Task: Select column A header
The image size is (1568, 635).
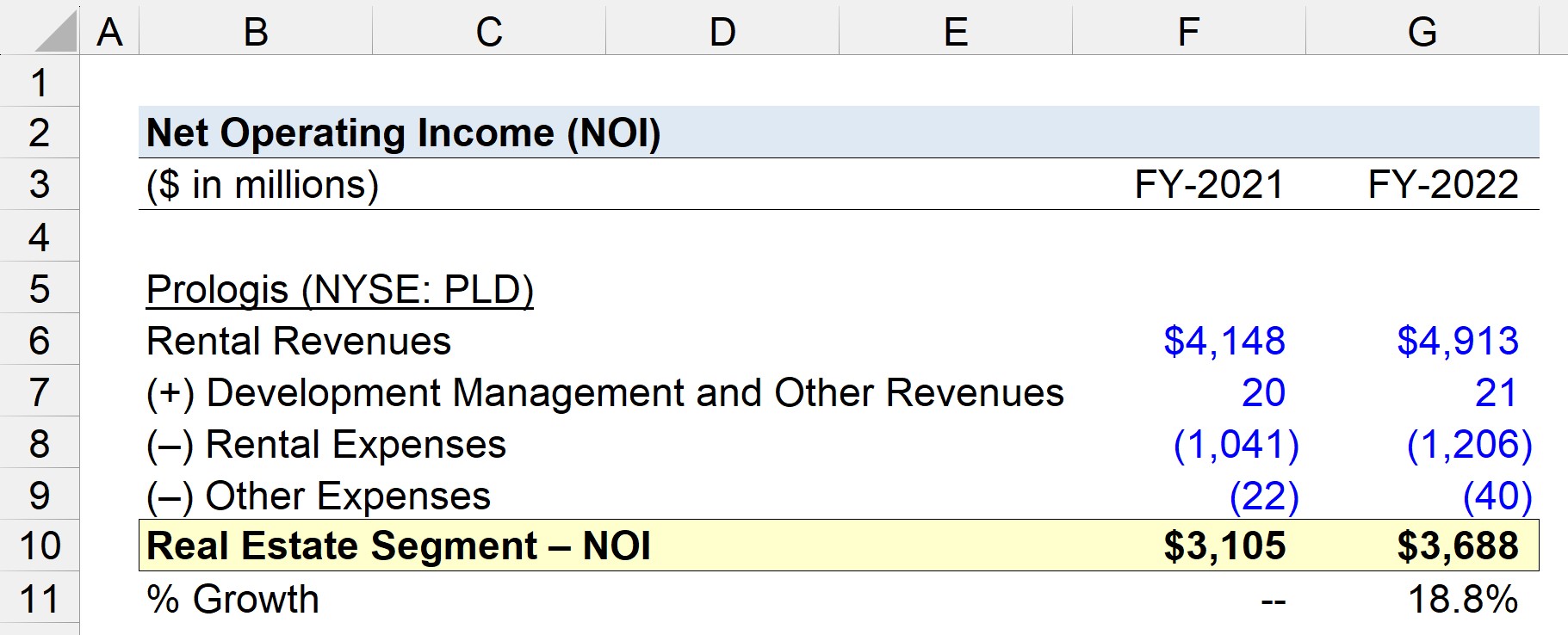Action: (x=109, y=32)
